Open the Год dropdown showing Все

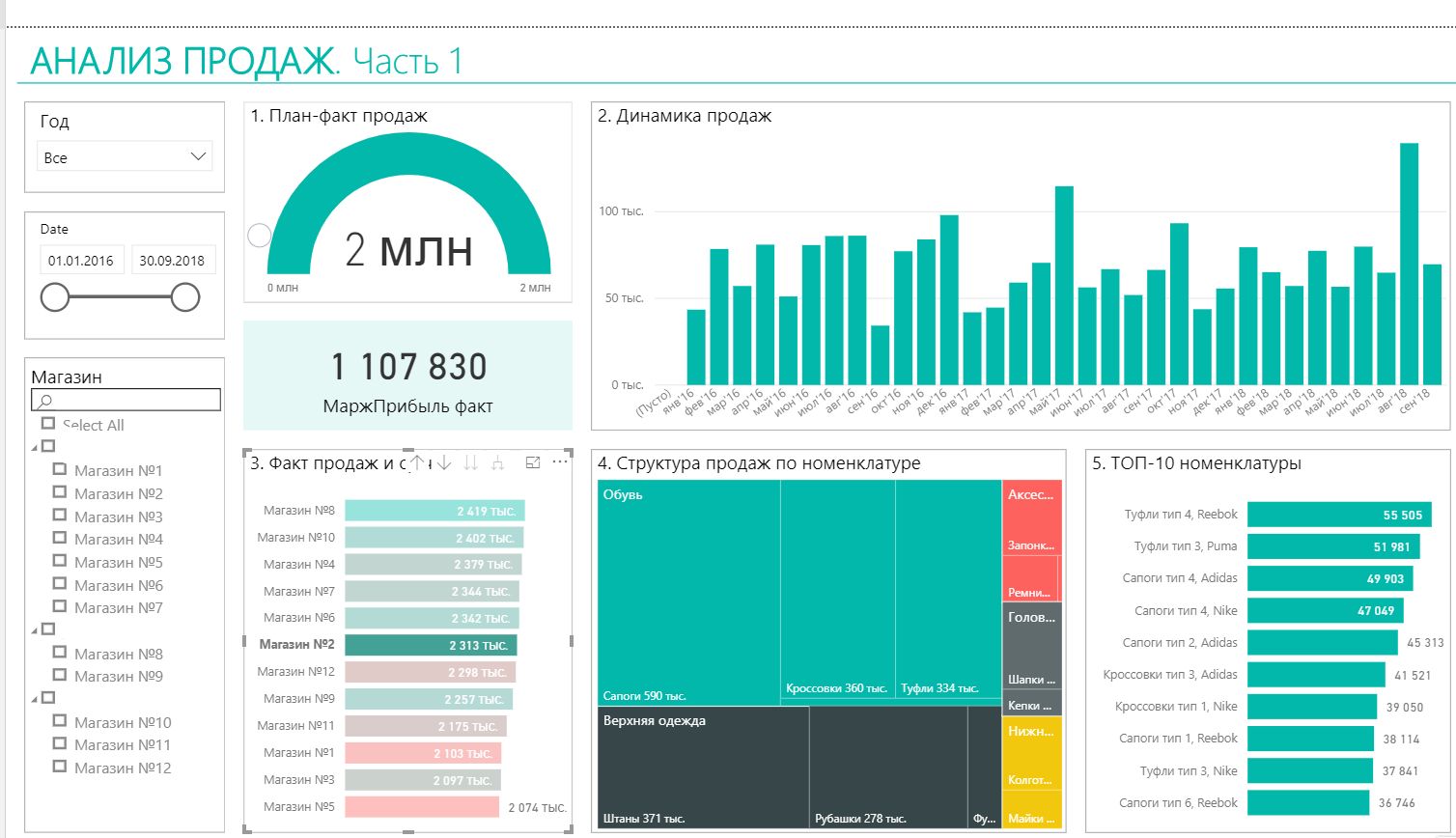[125, 156]
